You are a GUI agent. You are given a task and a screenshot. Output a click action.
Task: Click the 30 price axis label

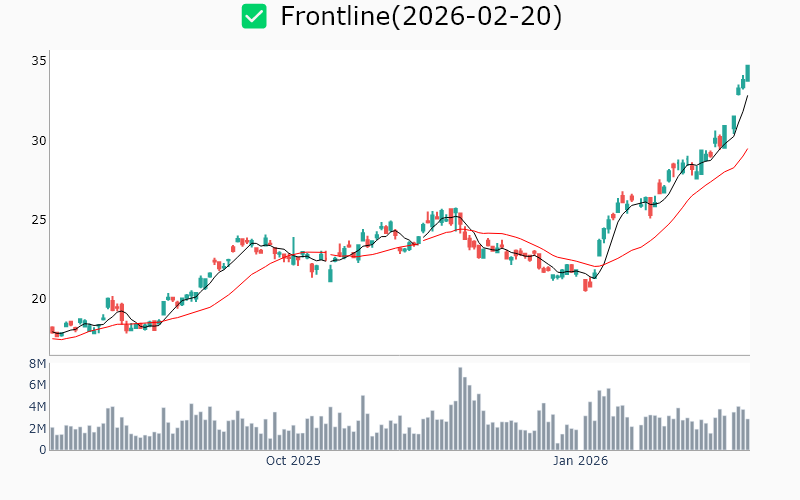[x=39, y=140]
